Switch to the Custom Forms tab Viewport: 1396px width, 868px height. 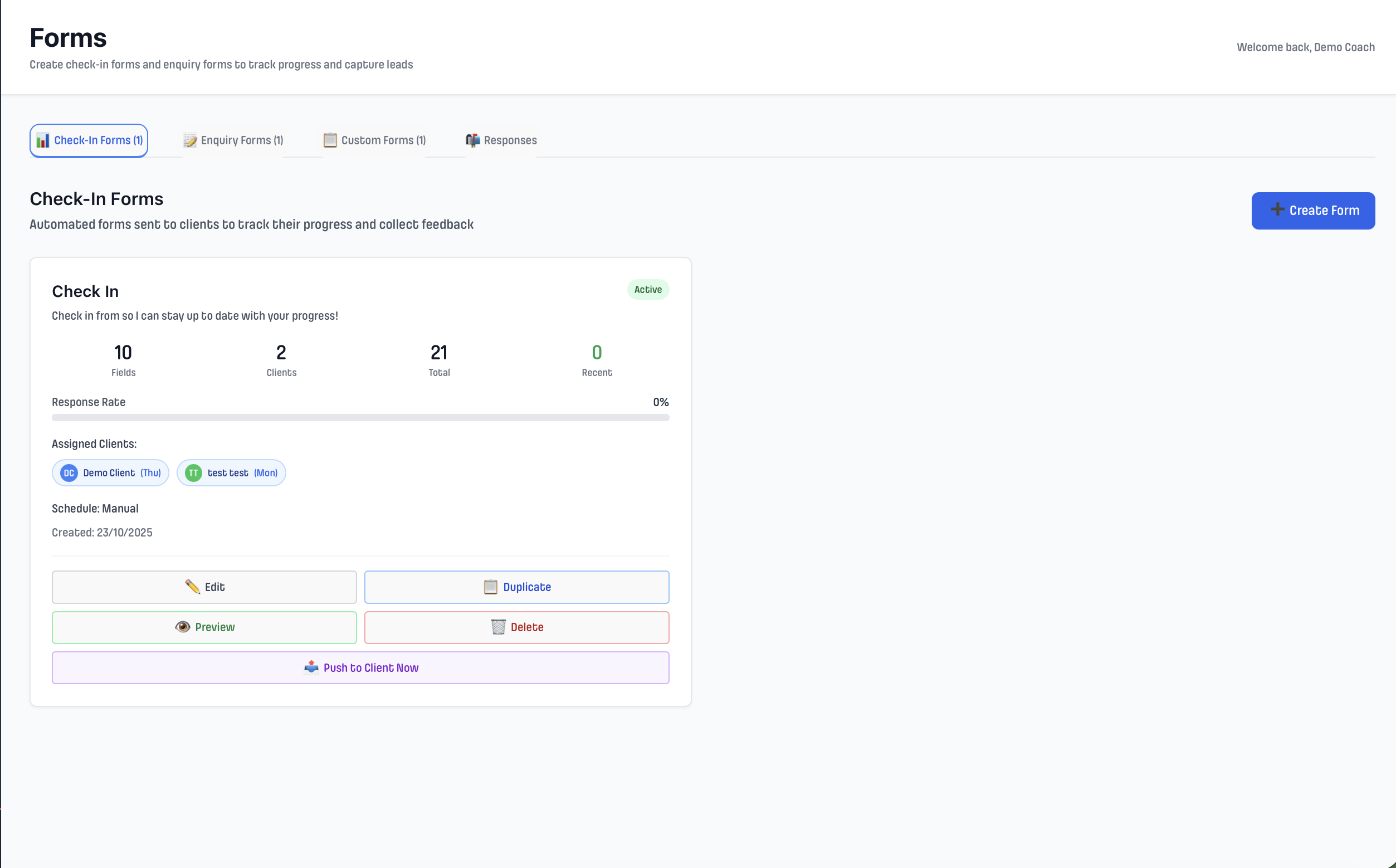tap(374, 139)
